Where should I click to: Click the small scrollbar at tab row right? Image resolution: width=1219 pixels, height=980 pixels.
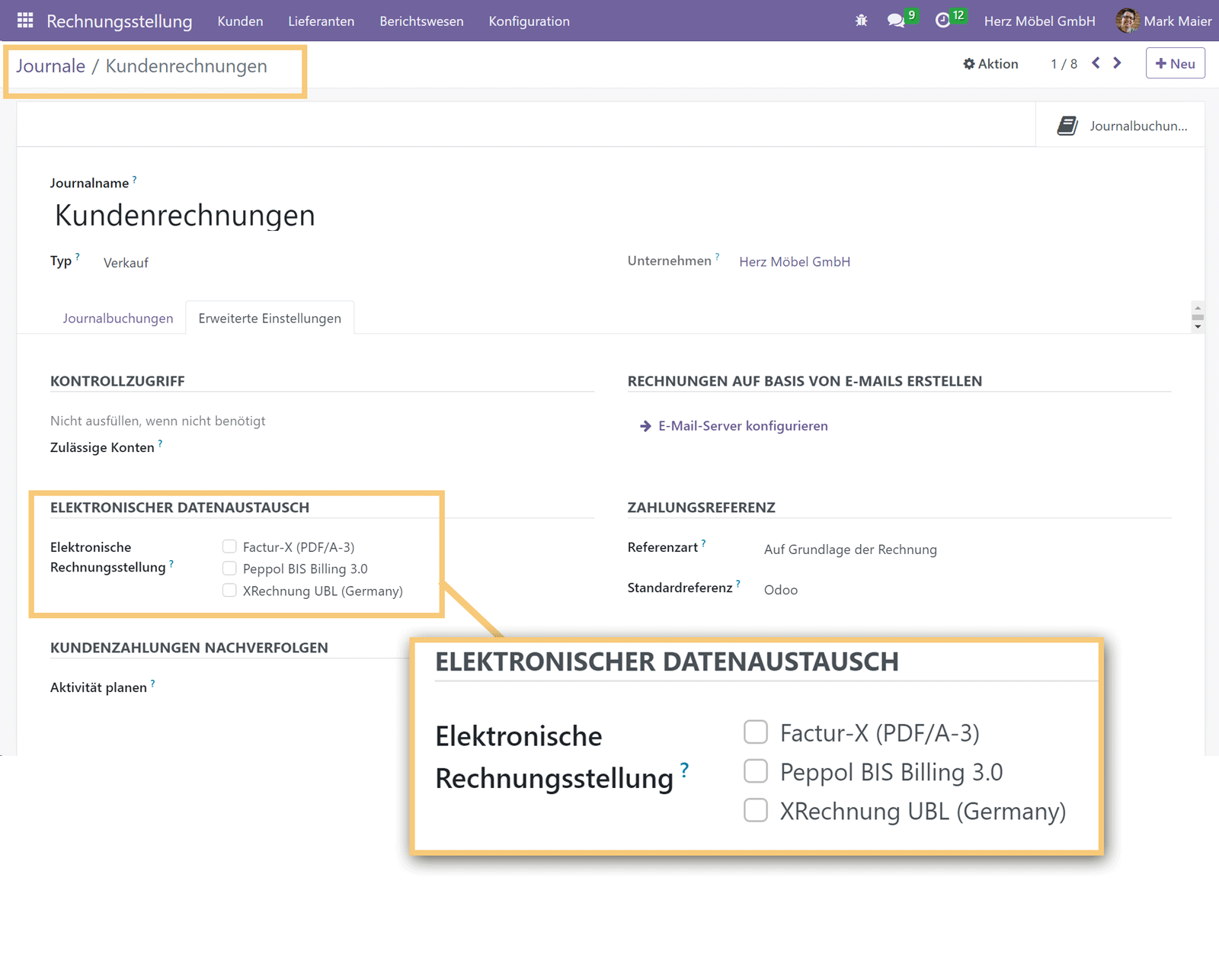point(1198,317)
